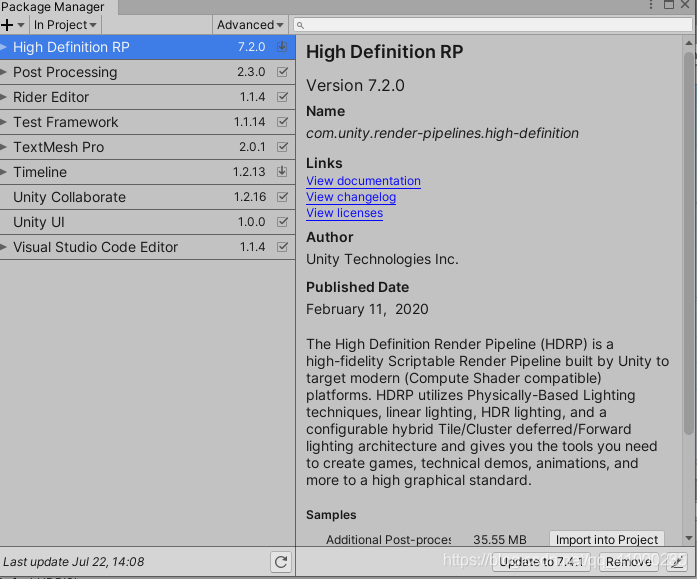
Task: Click the 35.55 MB sample size
Action: (x=500, y=540)
